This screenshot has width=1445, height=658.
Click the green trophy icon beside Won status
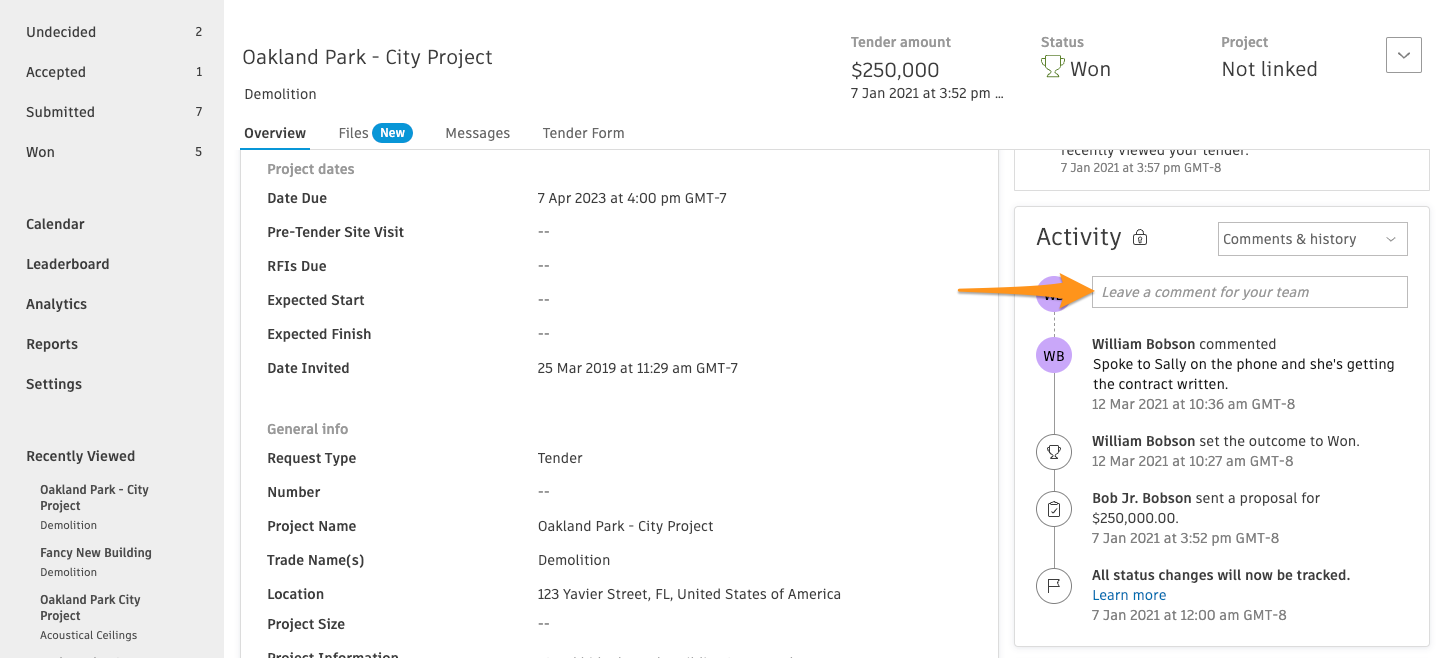[x=1052, y=66]
